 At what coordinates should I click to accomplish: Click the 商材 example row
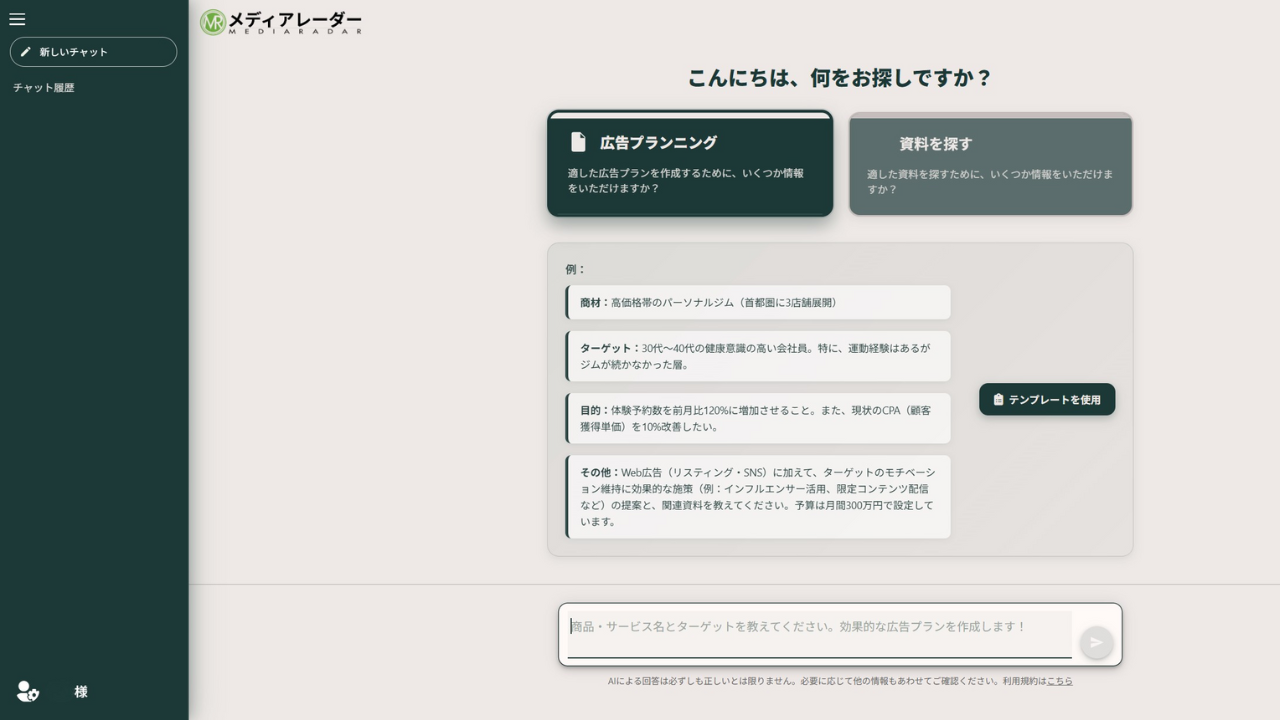(x=758, y=302)
